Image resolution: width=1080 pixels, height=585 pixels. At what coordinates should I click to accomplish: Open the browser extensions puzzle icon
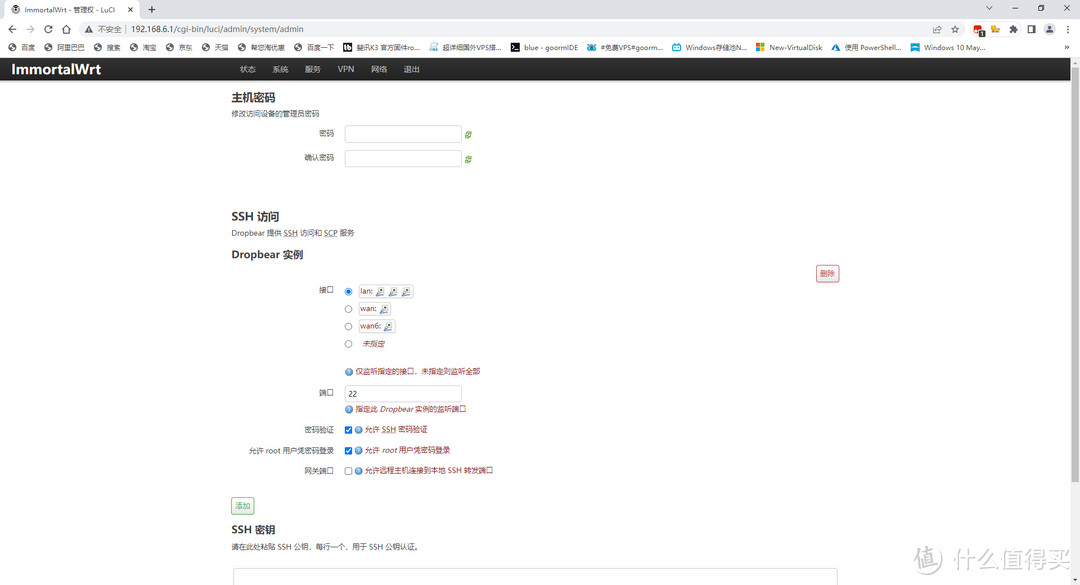1012,29
